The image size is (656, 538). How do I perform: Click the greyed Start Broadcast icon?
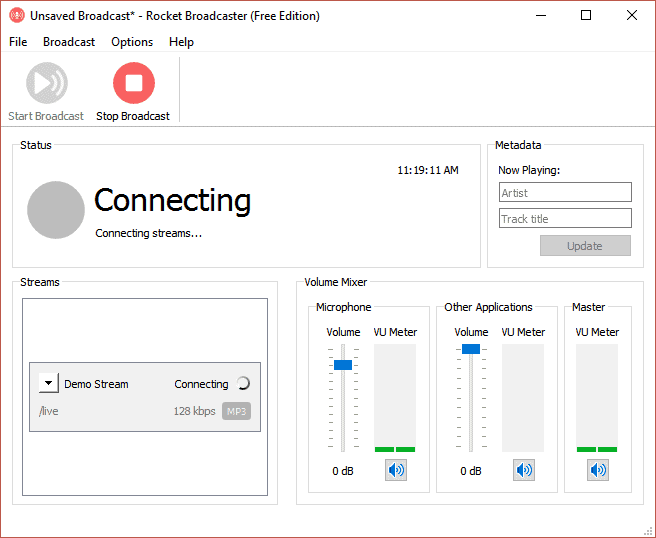[46, 82]
